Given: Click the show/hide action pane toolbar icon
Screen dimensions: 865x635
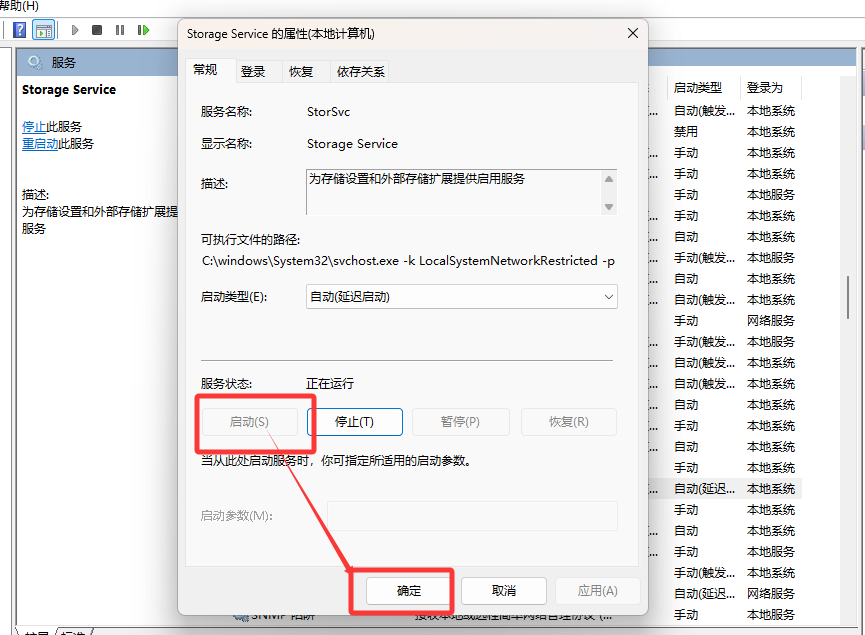Looking at the screenshot, I should (44, 30).
